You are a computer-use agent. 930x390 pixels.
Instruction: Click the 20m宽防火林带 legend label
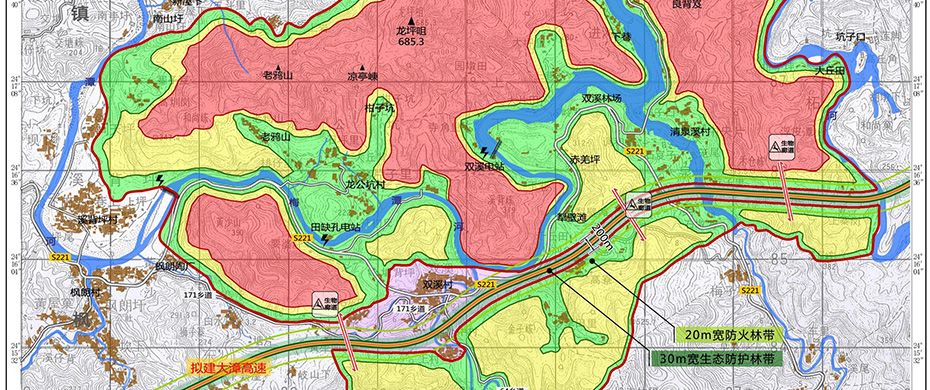point(729,335)
